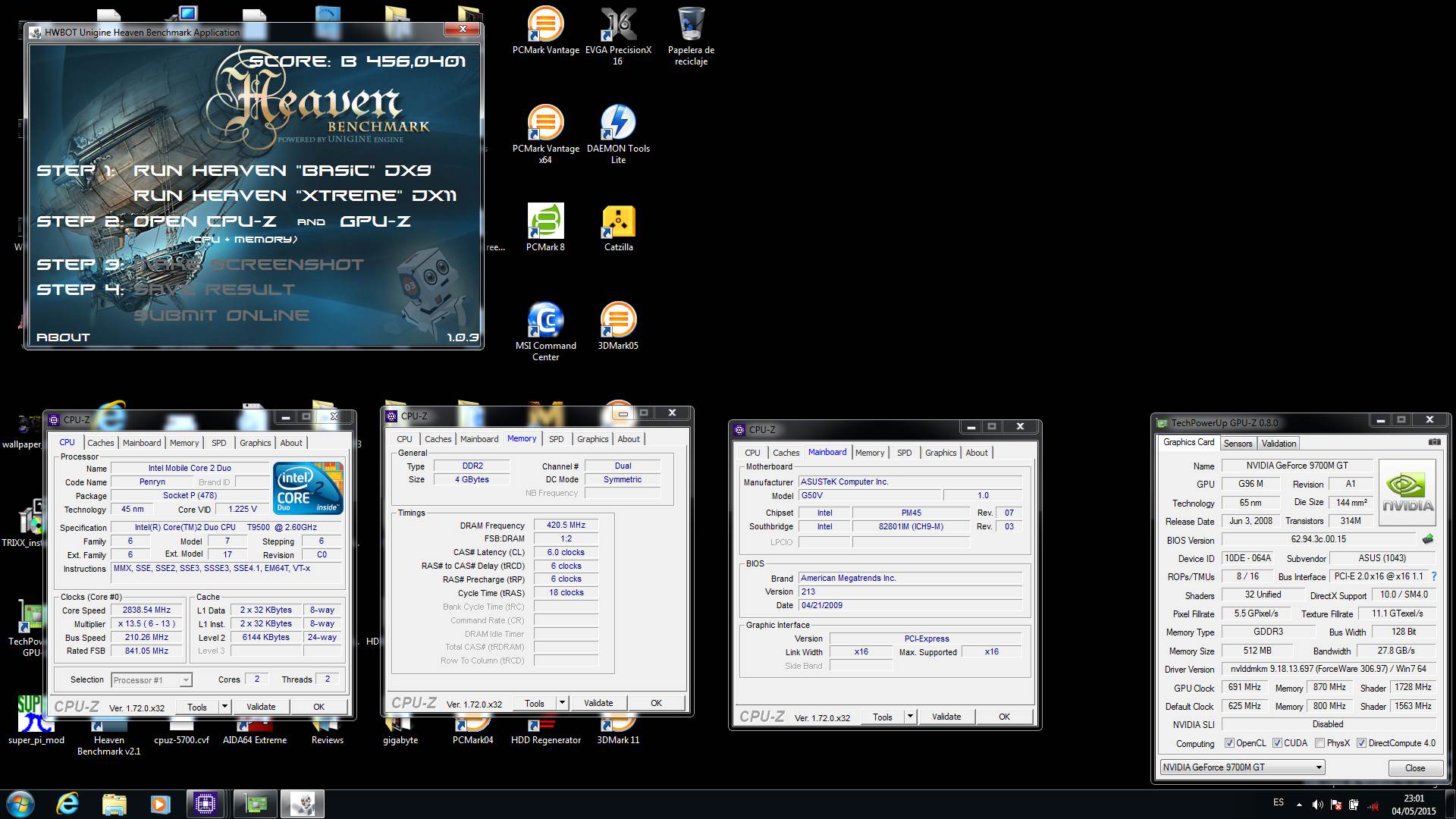Click Bus Interface question mark in GPU-Z

pyautogui.click(x=1433, y=576)
